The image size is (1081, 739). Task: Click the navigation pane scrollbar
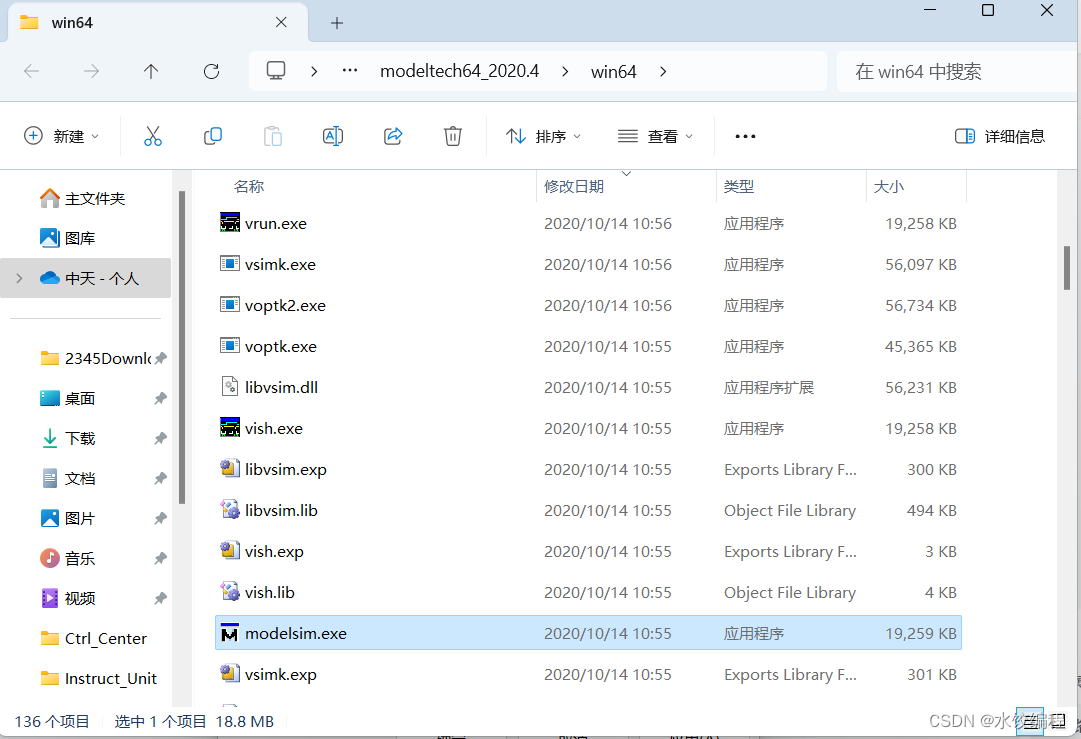pyautogui.click(x=182, y=347)
